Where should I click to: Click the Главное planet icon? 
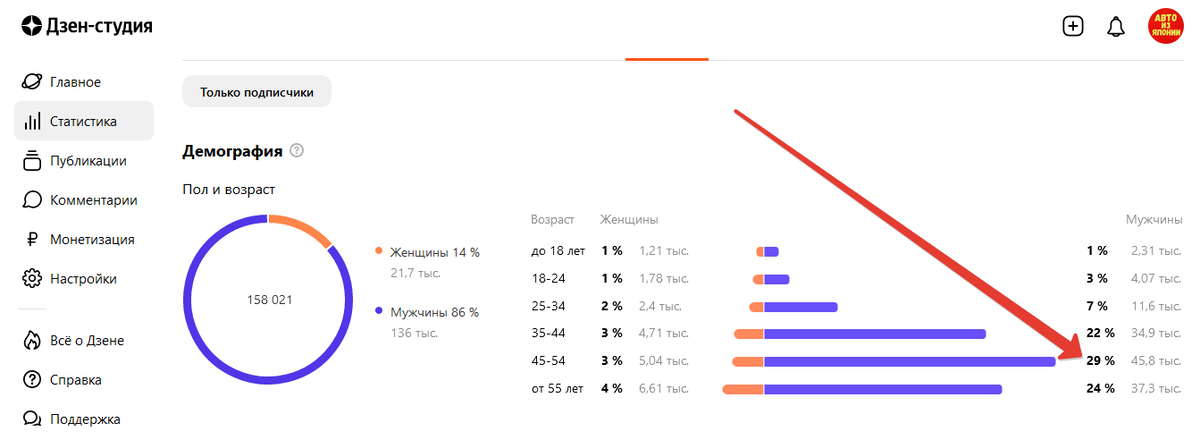pyautogui.click(x=32, y=82)
